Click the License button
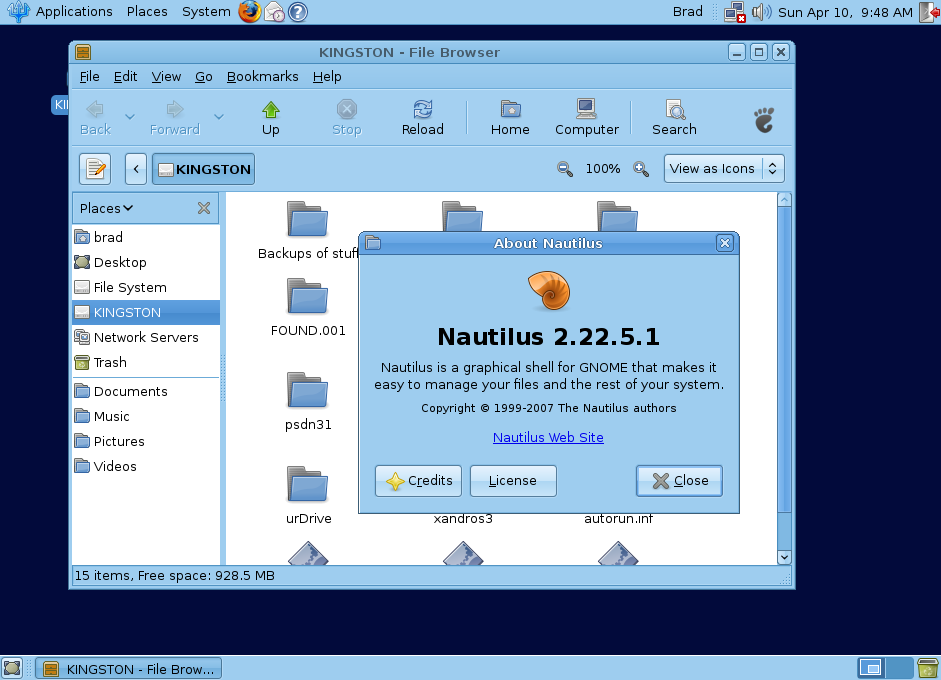The height and width of the screenshot is (680, 941). click(x=513, y=481)
